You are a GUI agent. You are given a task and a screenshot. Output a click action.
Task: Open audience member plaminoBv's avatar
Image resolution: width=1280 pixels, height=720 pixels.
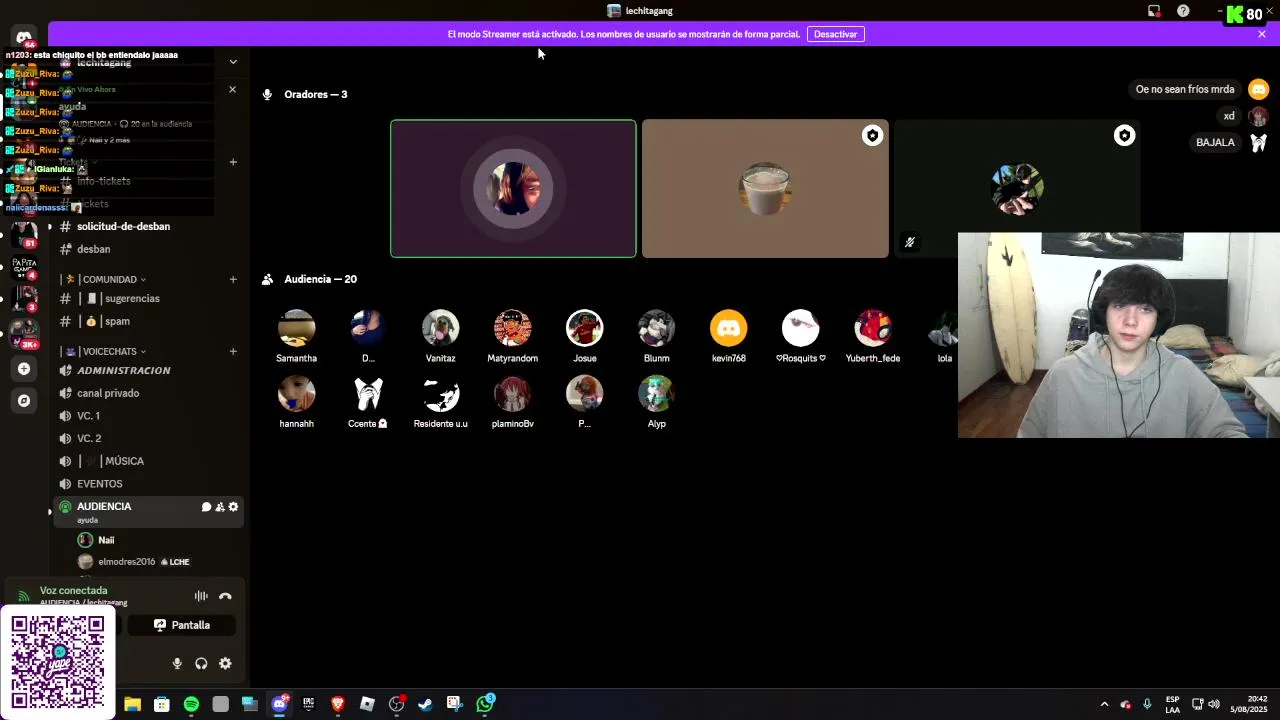pos(512,394)
